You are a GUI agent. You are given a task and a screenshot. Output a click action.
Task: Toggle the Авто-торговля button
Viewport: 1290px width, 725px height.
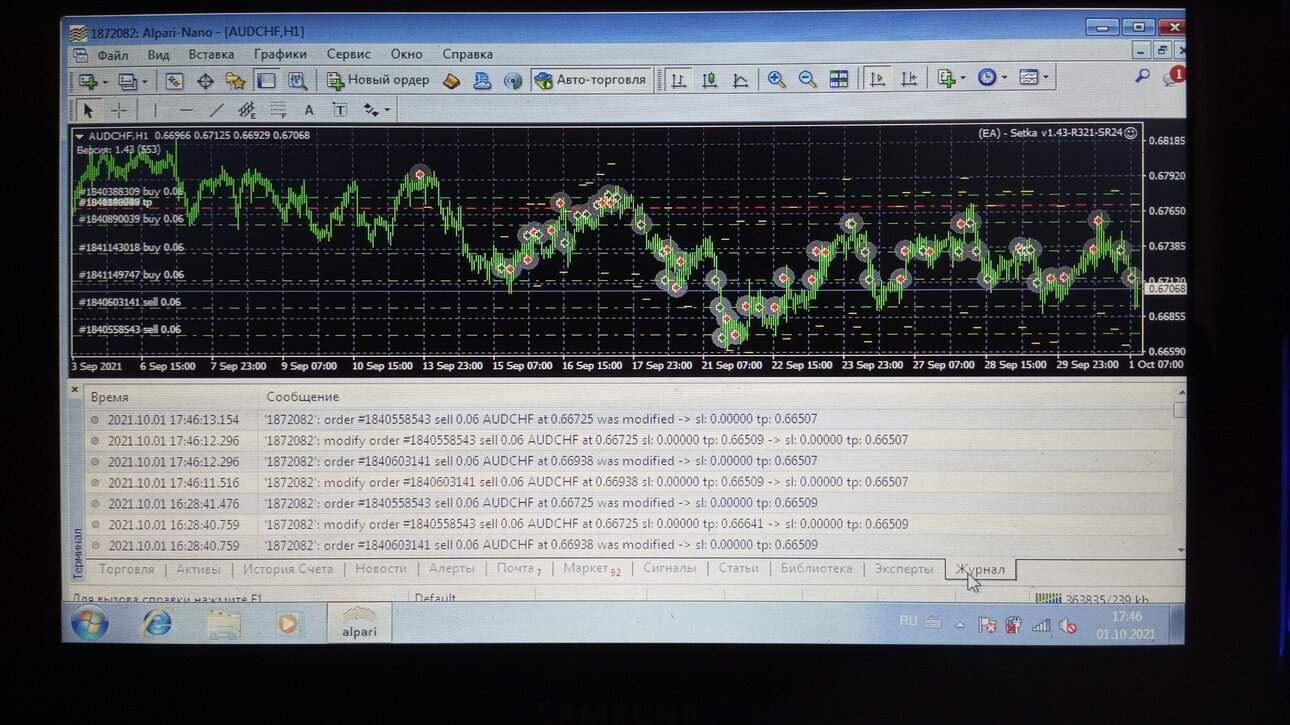click(591, 80)
